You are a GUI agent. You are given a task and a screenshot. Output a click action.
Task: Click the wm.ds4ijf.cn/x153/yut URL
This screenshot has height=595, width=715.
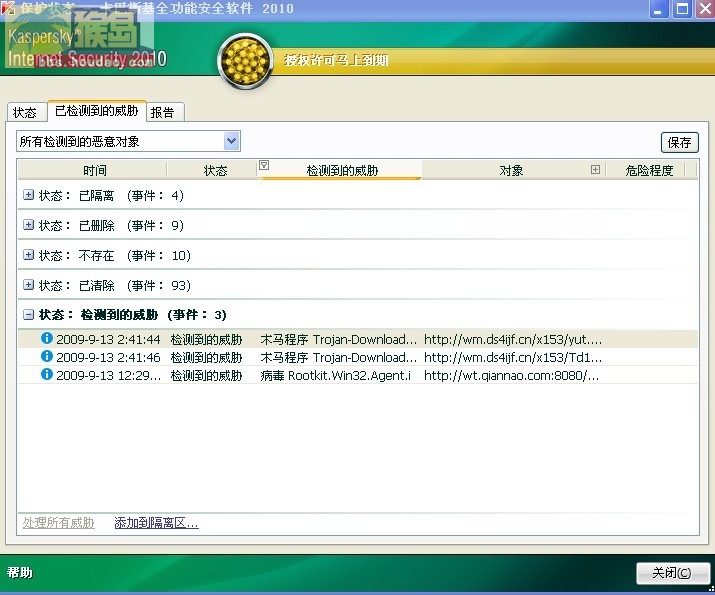point(513,340)
